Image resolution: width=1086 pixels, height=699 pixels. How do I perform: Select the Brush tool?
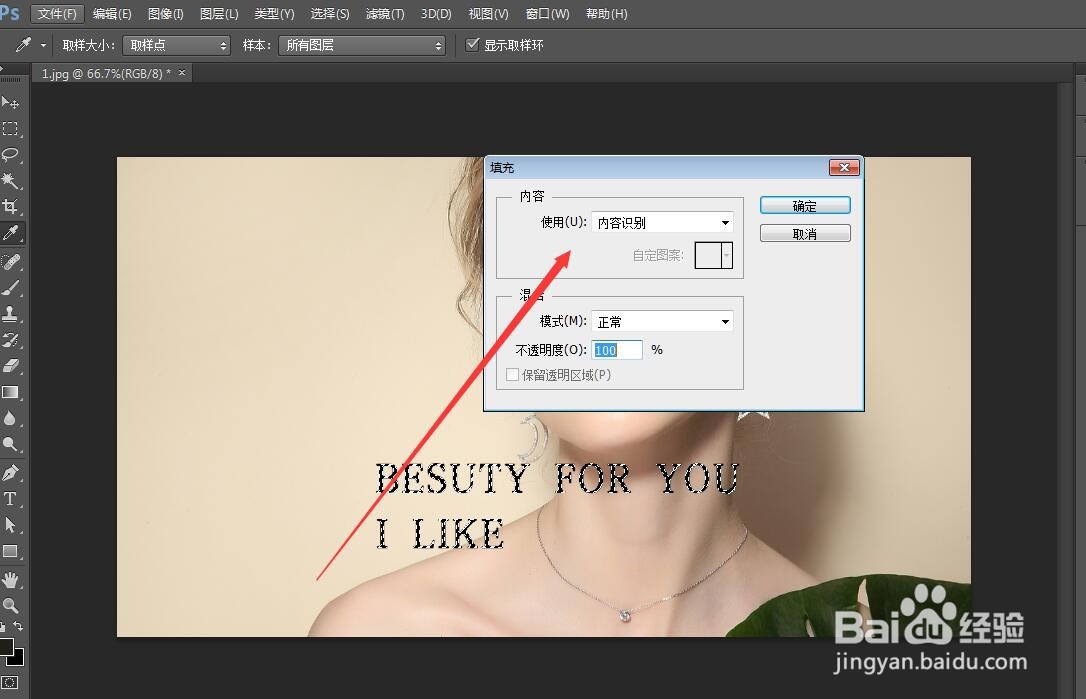10,287
